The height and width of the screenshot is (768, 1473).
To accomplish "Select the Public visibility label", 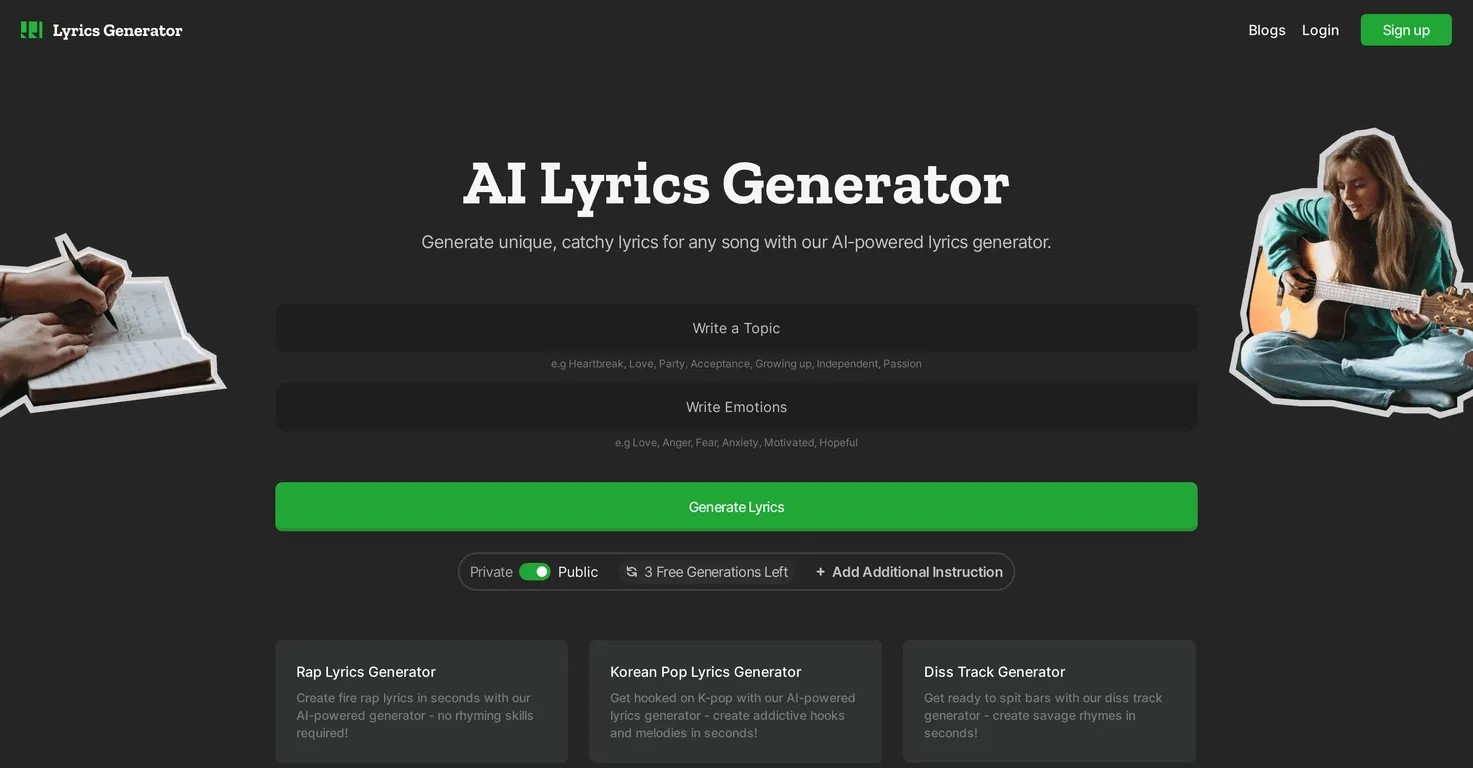I will click(x=578, y=572).
